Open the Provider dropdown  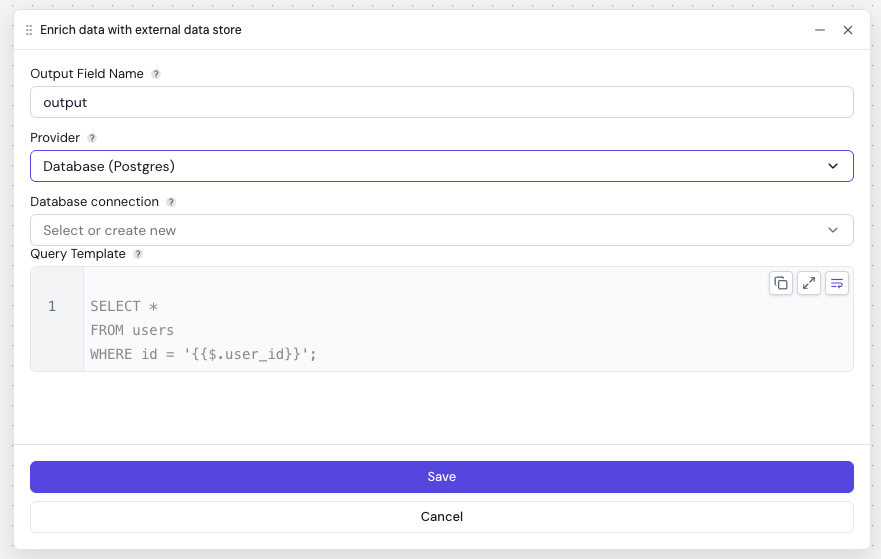tap(442, 166)
